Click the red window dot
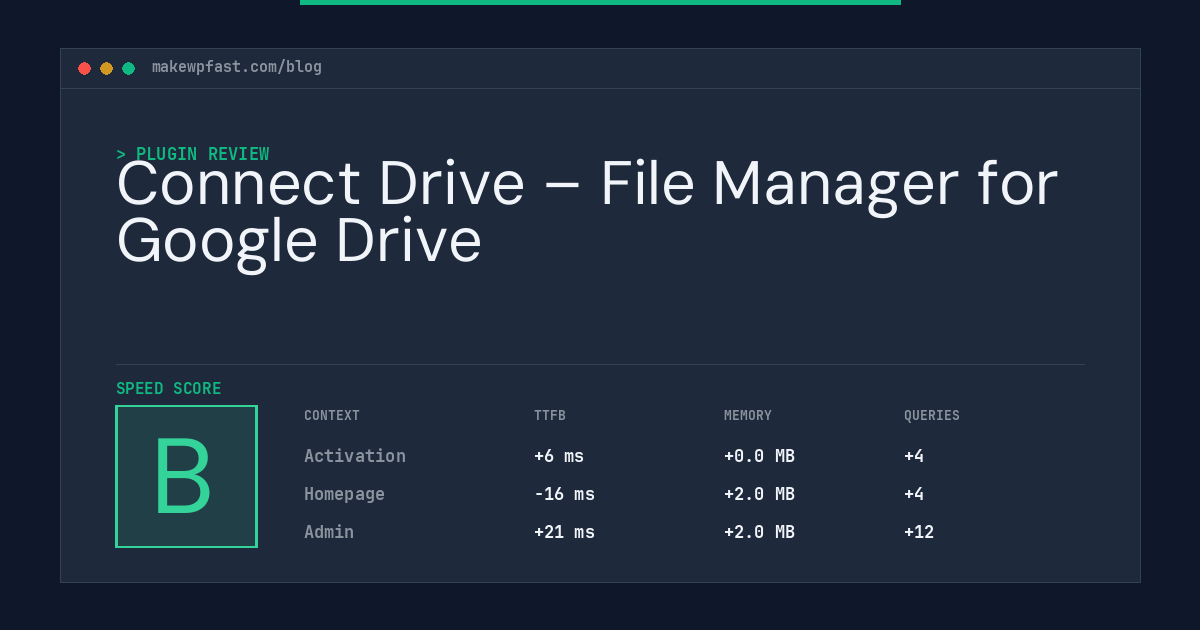 [84, 68]
